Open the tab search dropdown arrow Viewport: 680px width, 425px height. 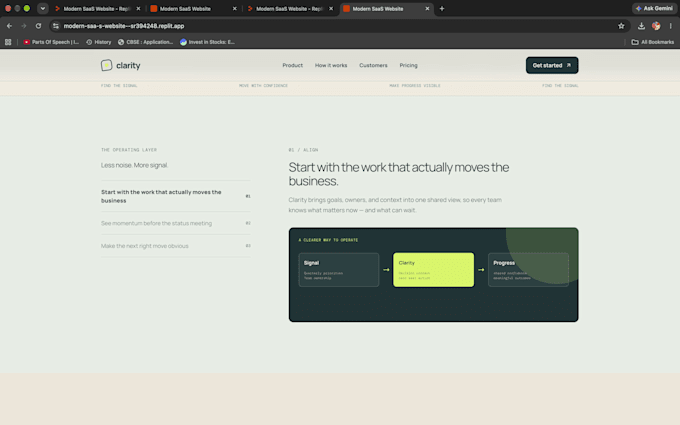point(42,8)
